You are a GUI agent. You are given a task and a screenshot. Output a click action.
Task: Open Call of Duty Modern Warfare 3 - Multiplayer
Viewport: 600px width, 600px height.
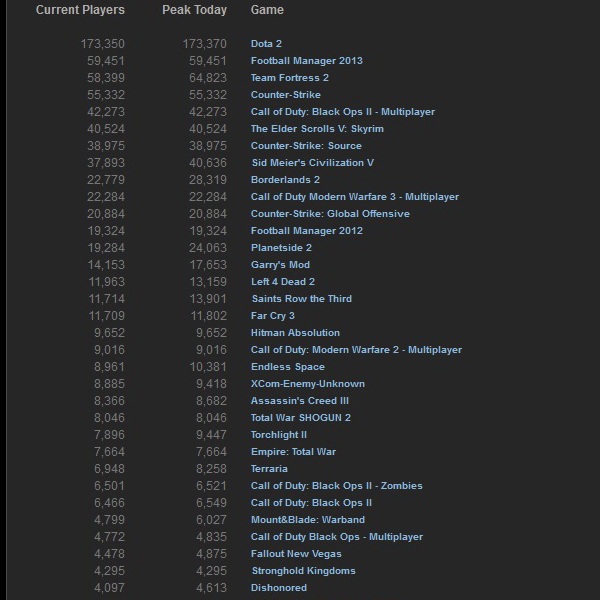click(x=355, y=197)
